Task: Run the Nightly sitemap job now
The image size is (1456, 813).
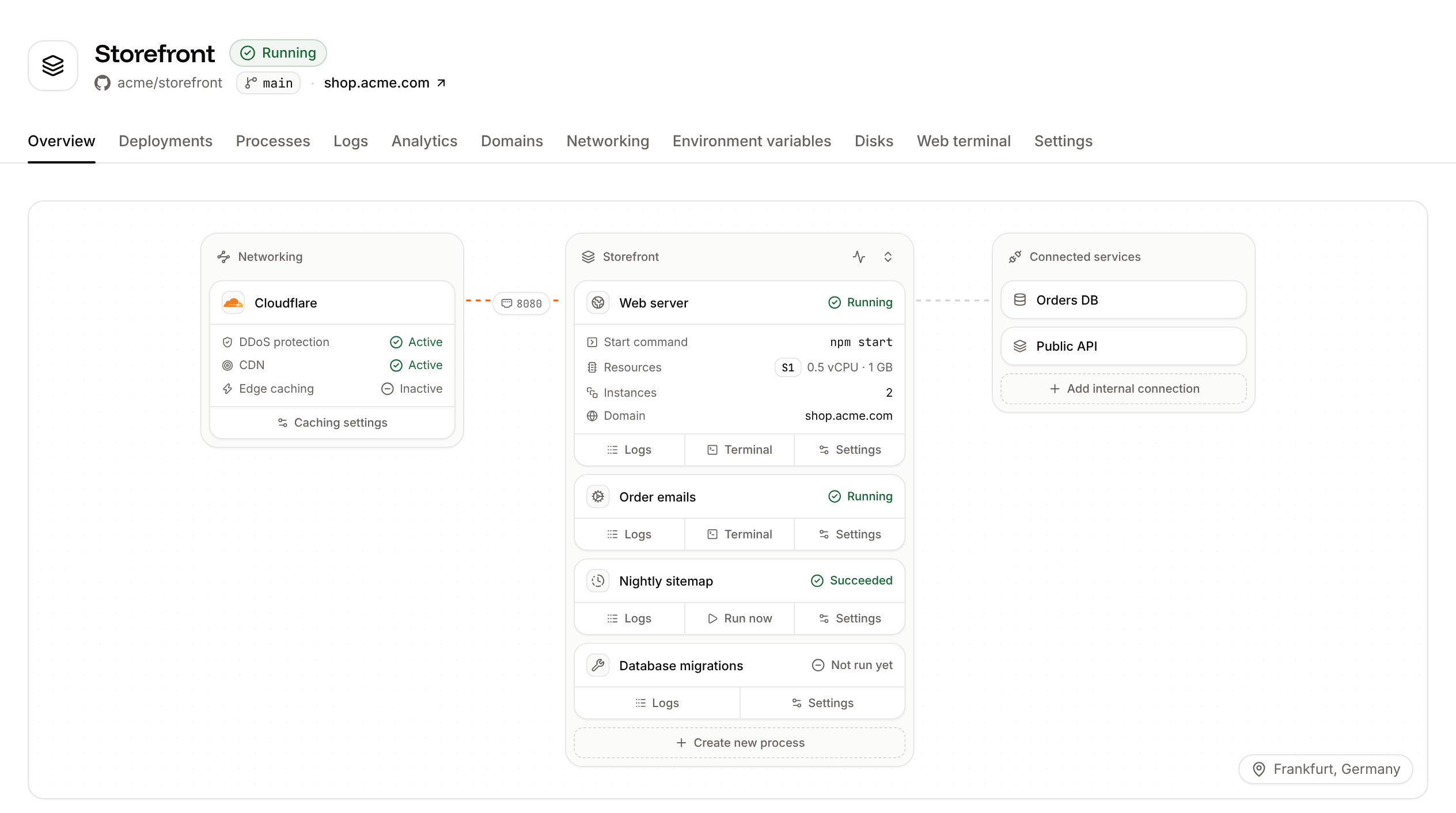Action: [740, 618]
